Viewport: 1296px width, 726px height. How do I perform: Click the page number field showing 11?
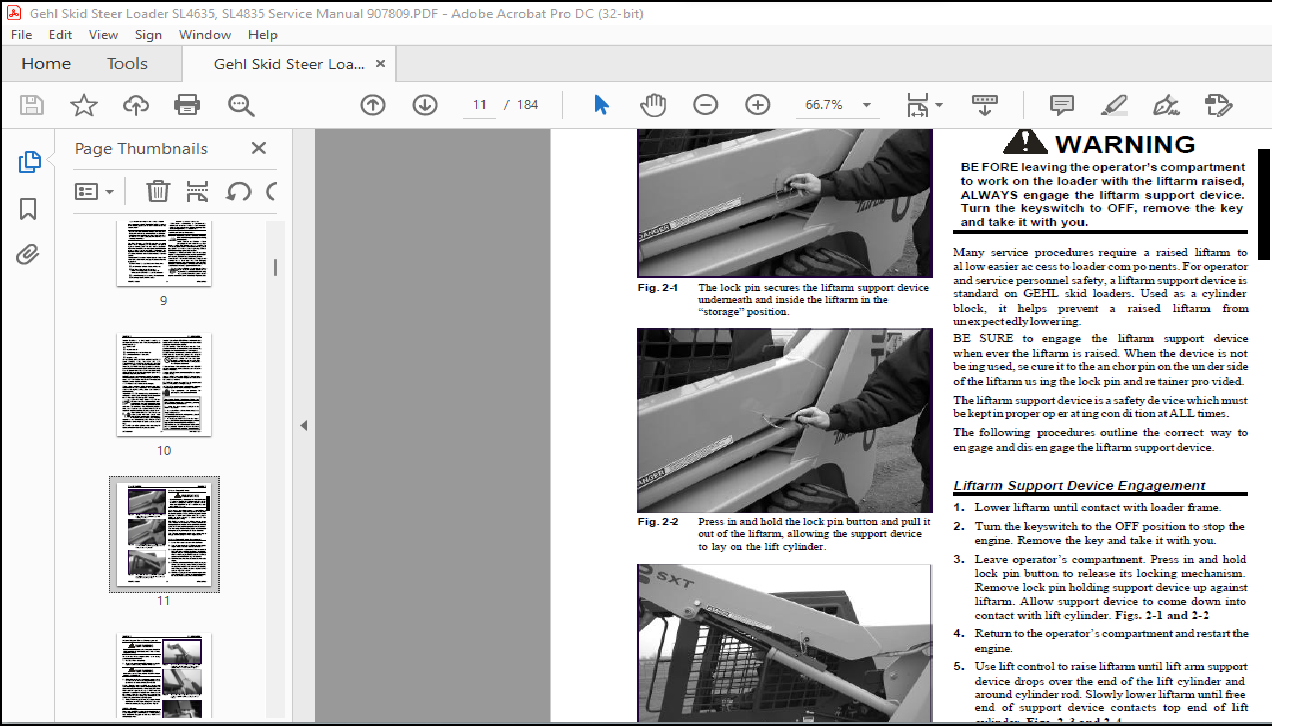pyautogui.click(x=480, y=105)
